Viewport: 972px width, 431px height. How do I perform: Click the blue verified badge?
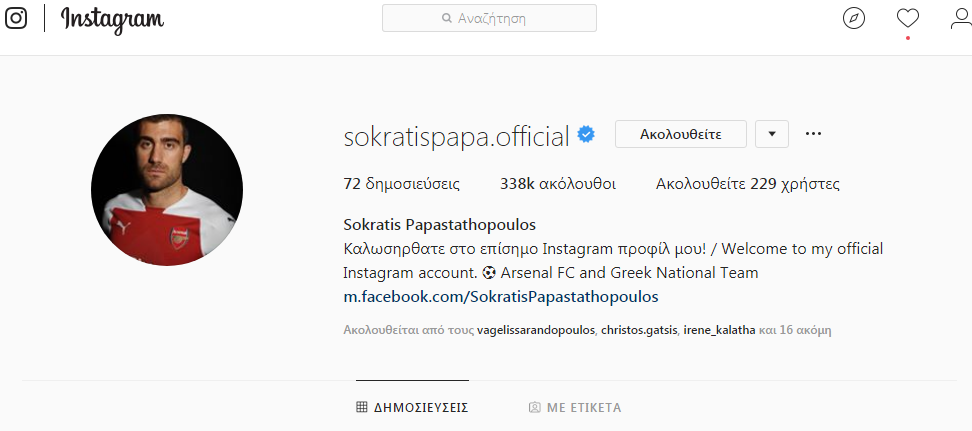tap(586, 134)
